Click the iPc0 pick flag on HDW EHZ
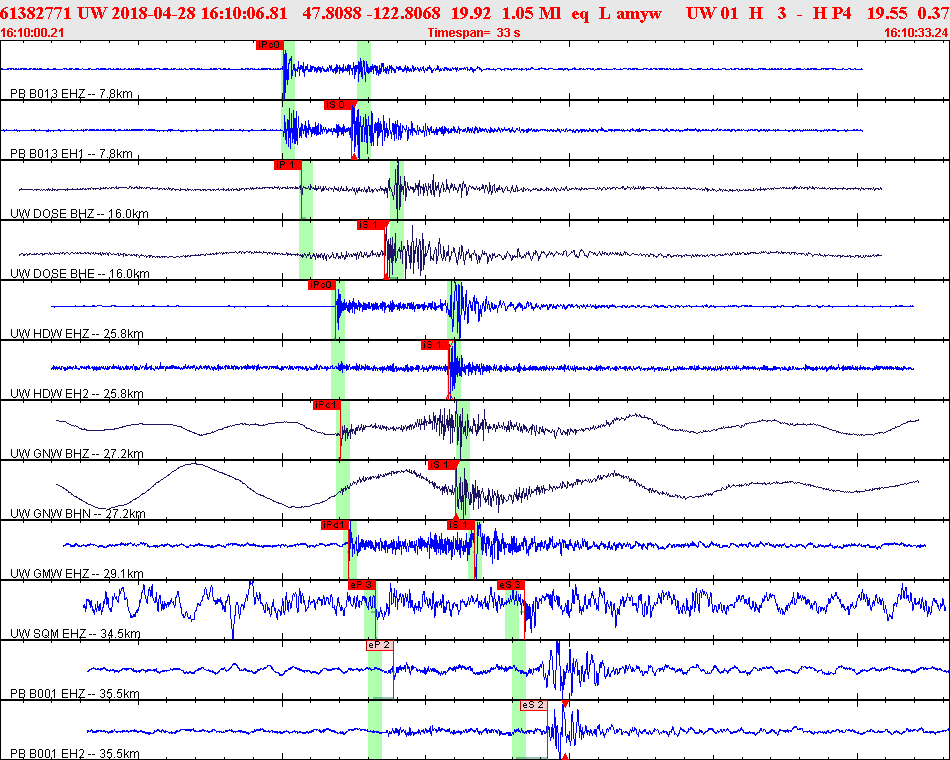 322,285
